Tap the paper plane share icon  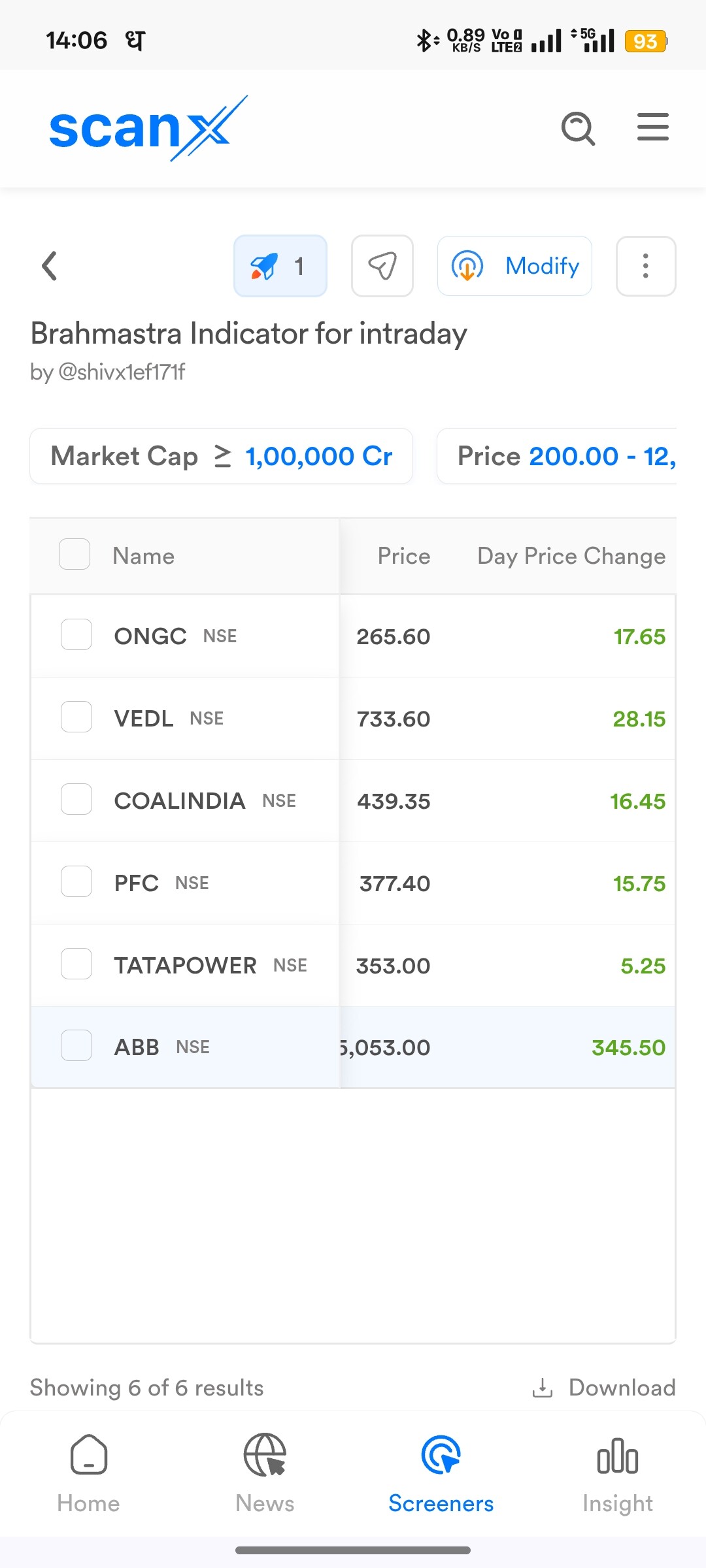(382, 266)
